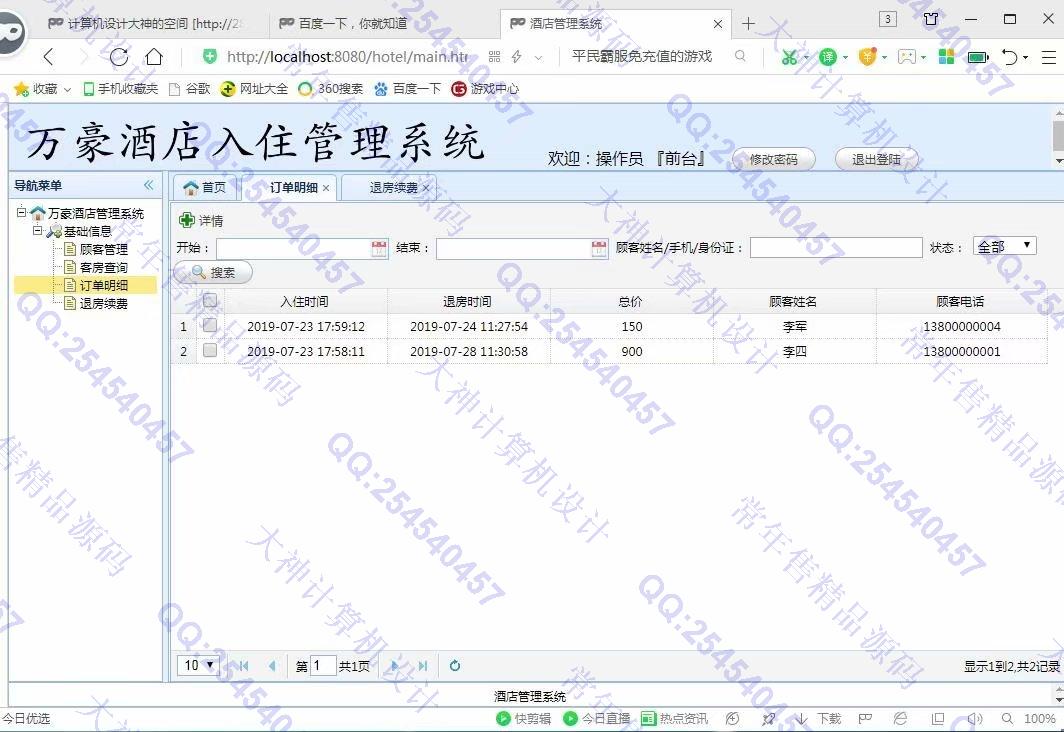Close the 订单明细 tab
This screenshot has width=1064, height=732.
[326, 189]
